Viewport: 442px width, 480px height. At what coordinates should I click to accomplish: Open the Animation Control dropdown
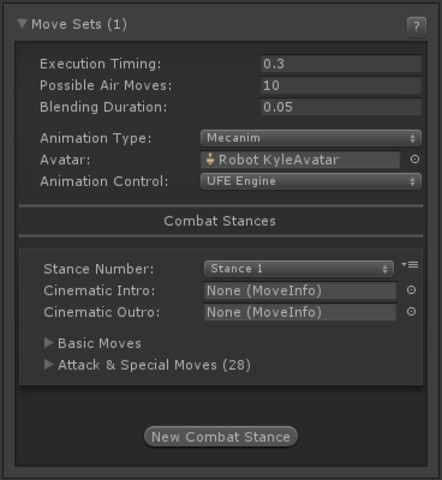point(311,181)
